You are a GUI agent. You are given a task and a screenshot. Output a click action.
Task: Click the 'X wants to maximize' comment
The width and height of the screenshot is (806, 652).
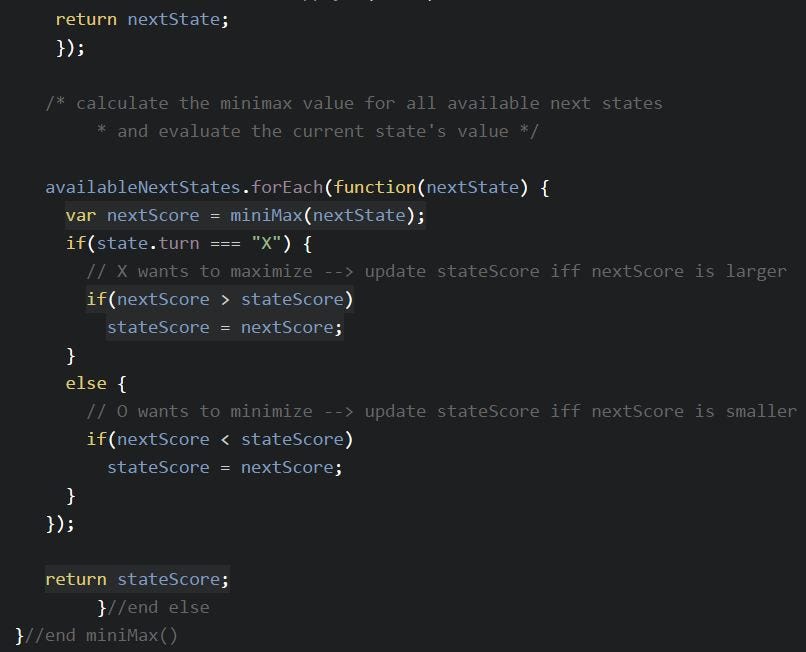click(436, 271)
